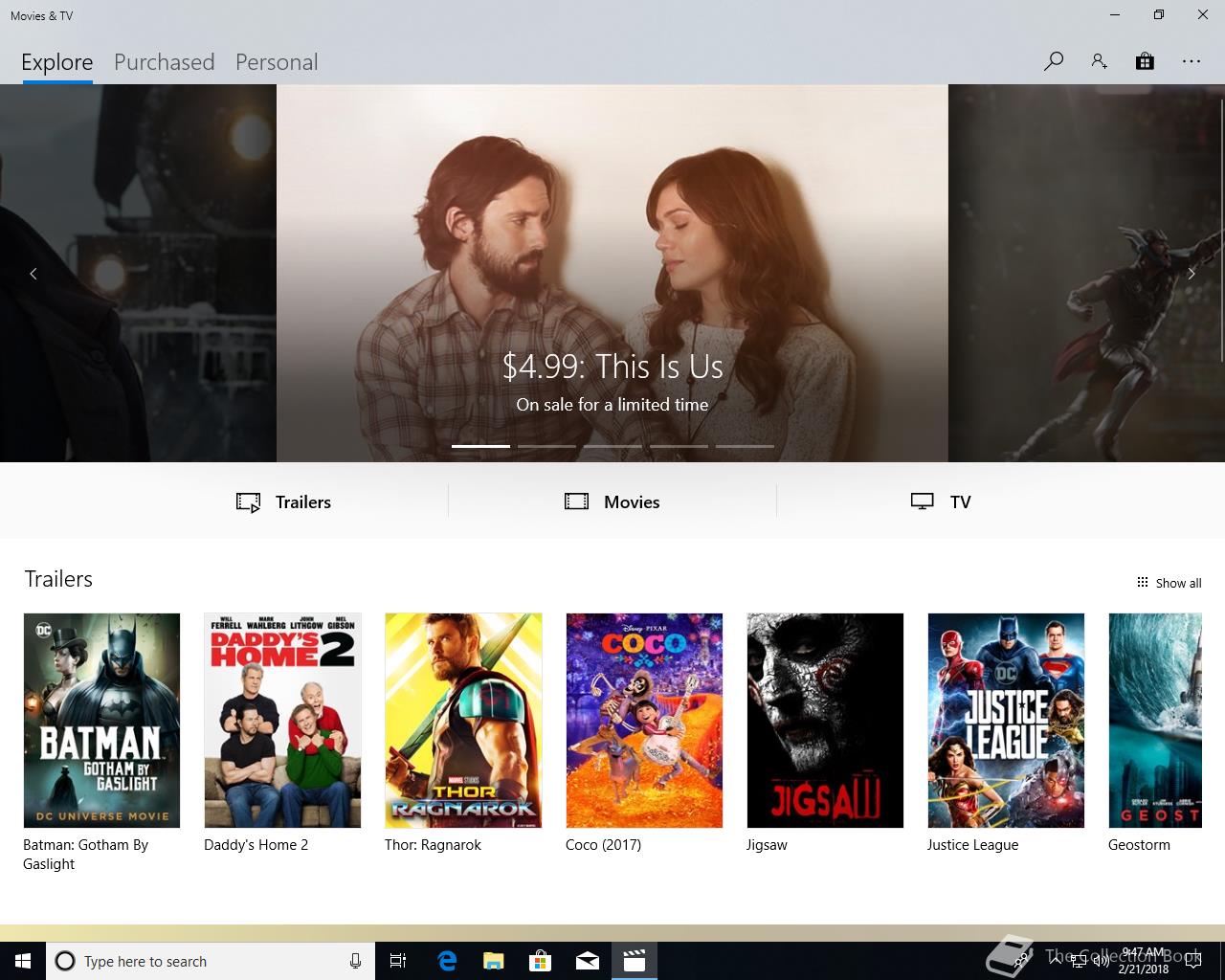Click the "Geostorm" title text
The image size is (1225, 980).
pos(1139,845)
